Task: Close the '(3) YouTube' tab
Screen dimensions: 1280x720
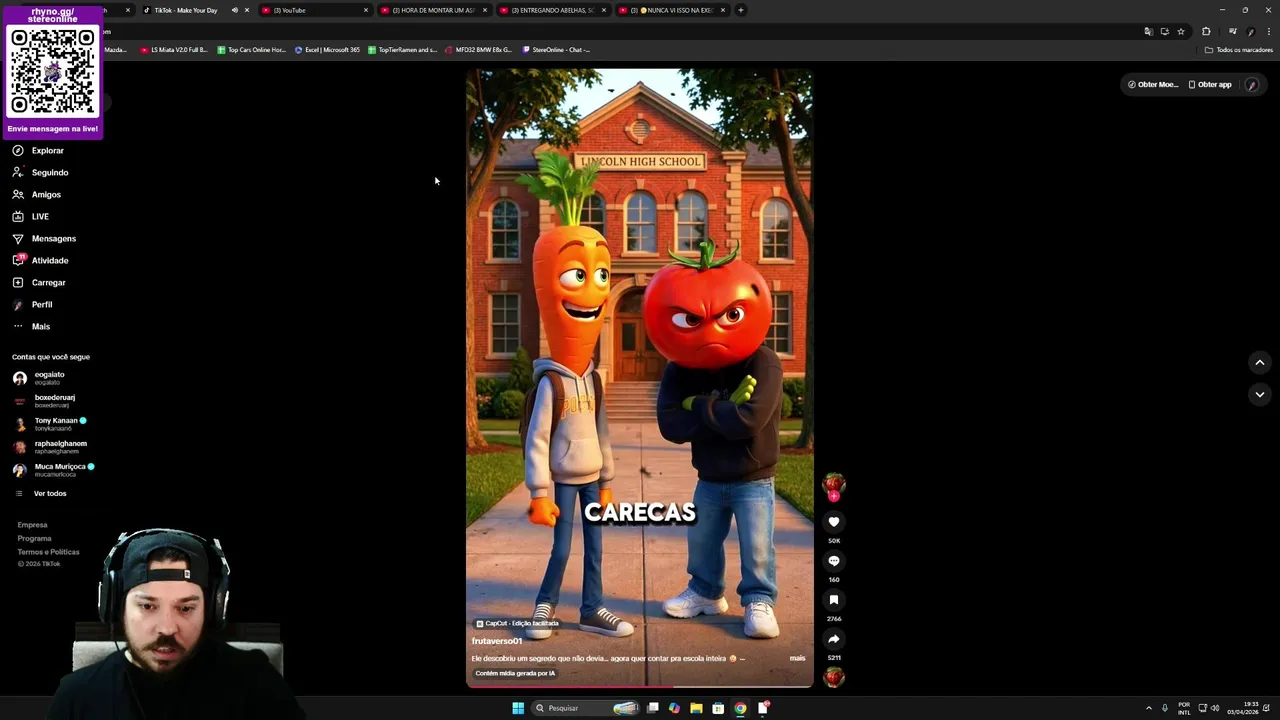Action: click(x=366, y=10)
